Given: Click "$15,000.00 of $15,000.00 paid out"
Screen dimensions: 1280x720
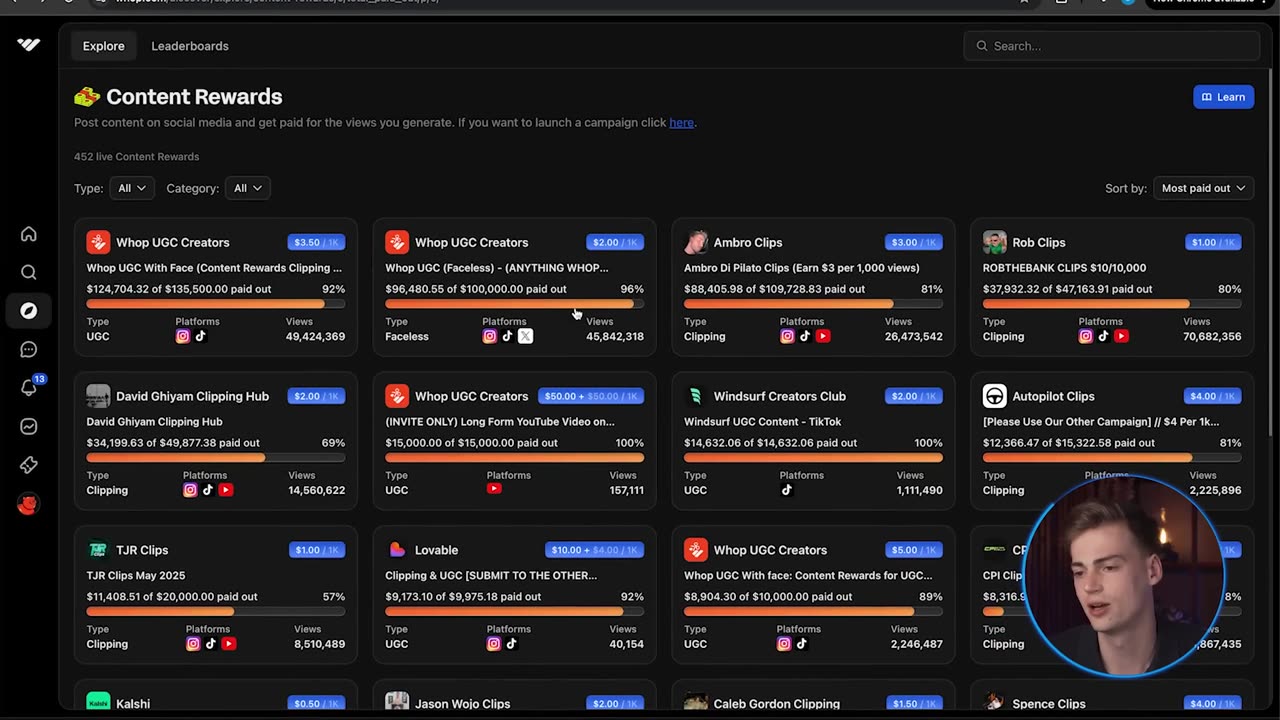Looking at the screenshot, I should 471,443.
